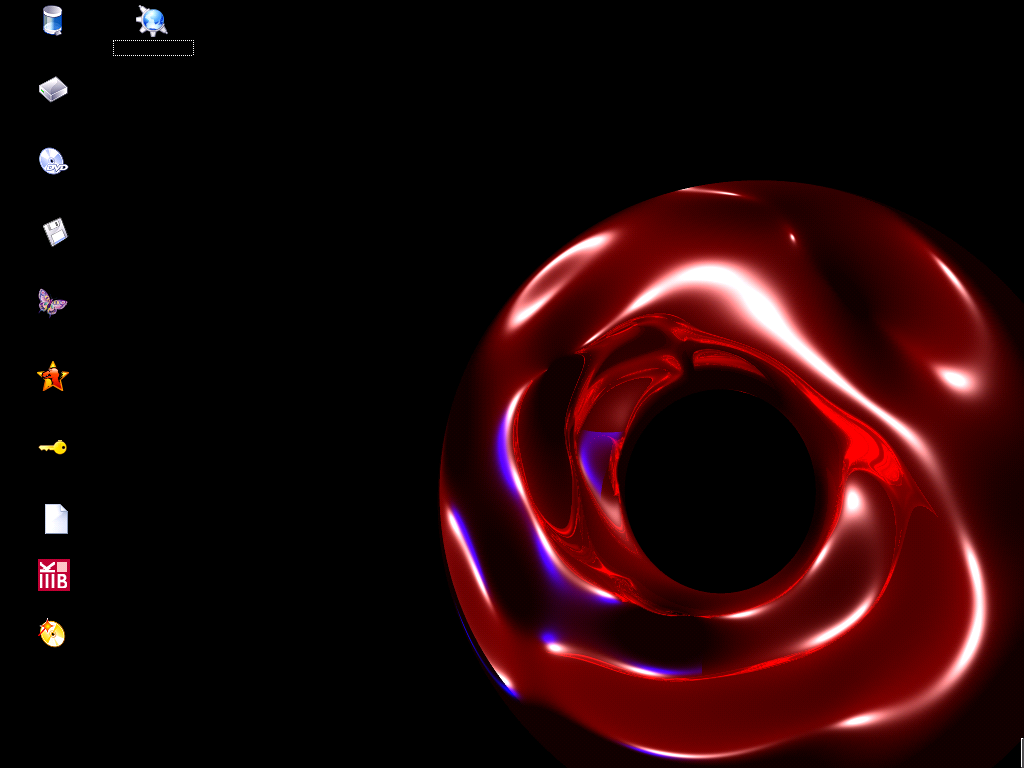
Task: Open the yellow key desktop icon
Action: (53, 447)
